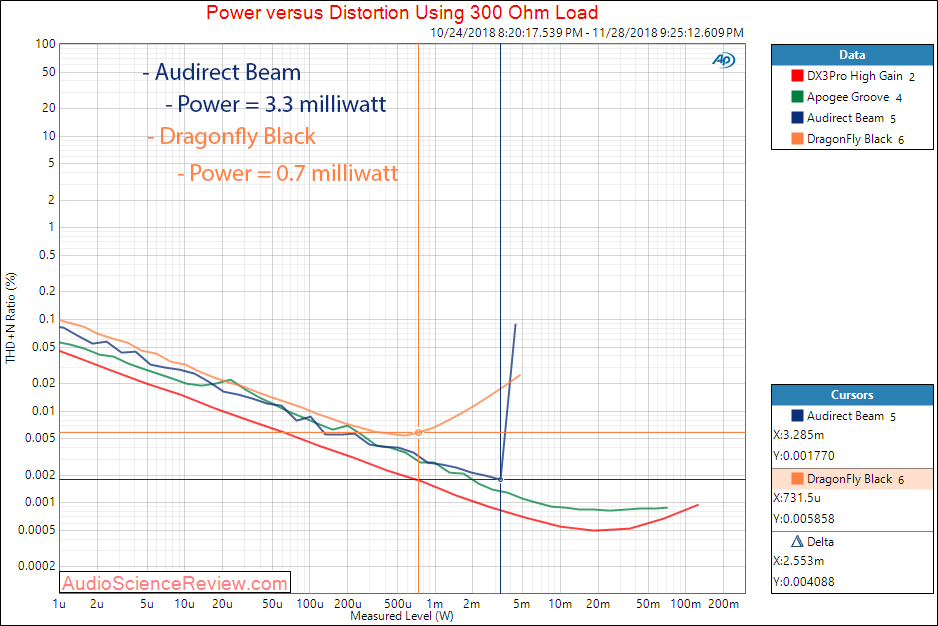Click the Y:0.005858 cursor value
This screenshot has width=938, height=626.
coord(803,519)
